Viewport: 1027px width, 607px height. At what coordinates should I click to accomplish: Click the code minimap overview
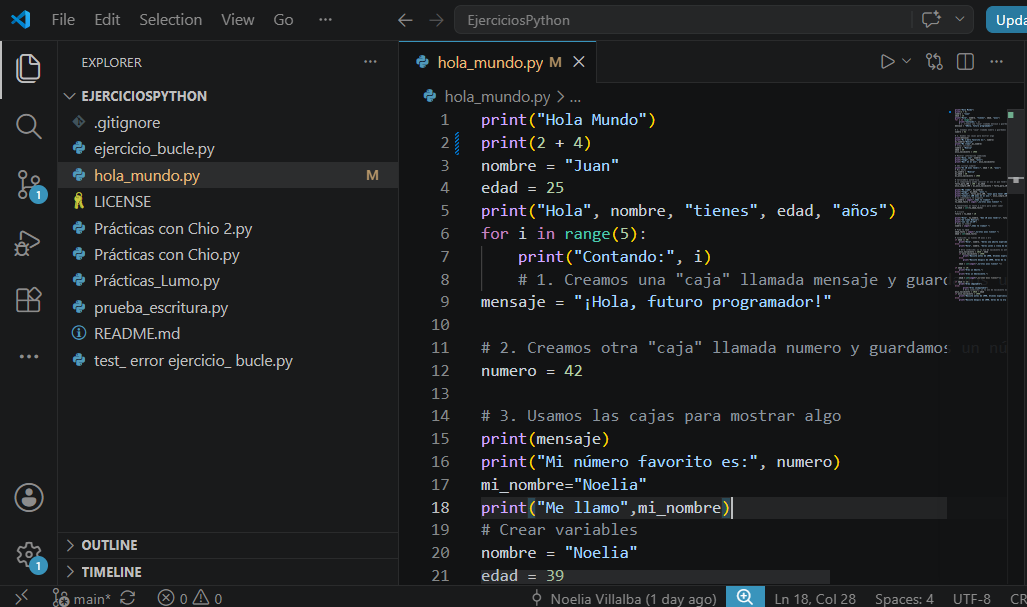(979, 204)
